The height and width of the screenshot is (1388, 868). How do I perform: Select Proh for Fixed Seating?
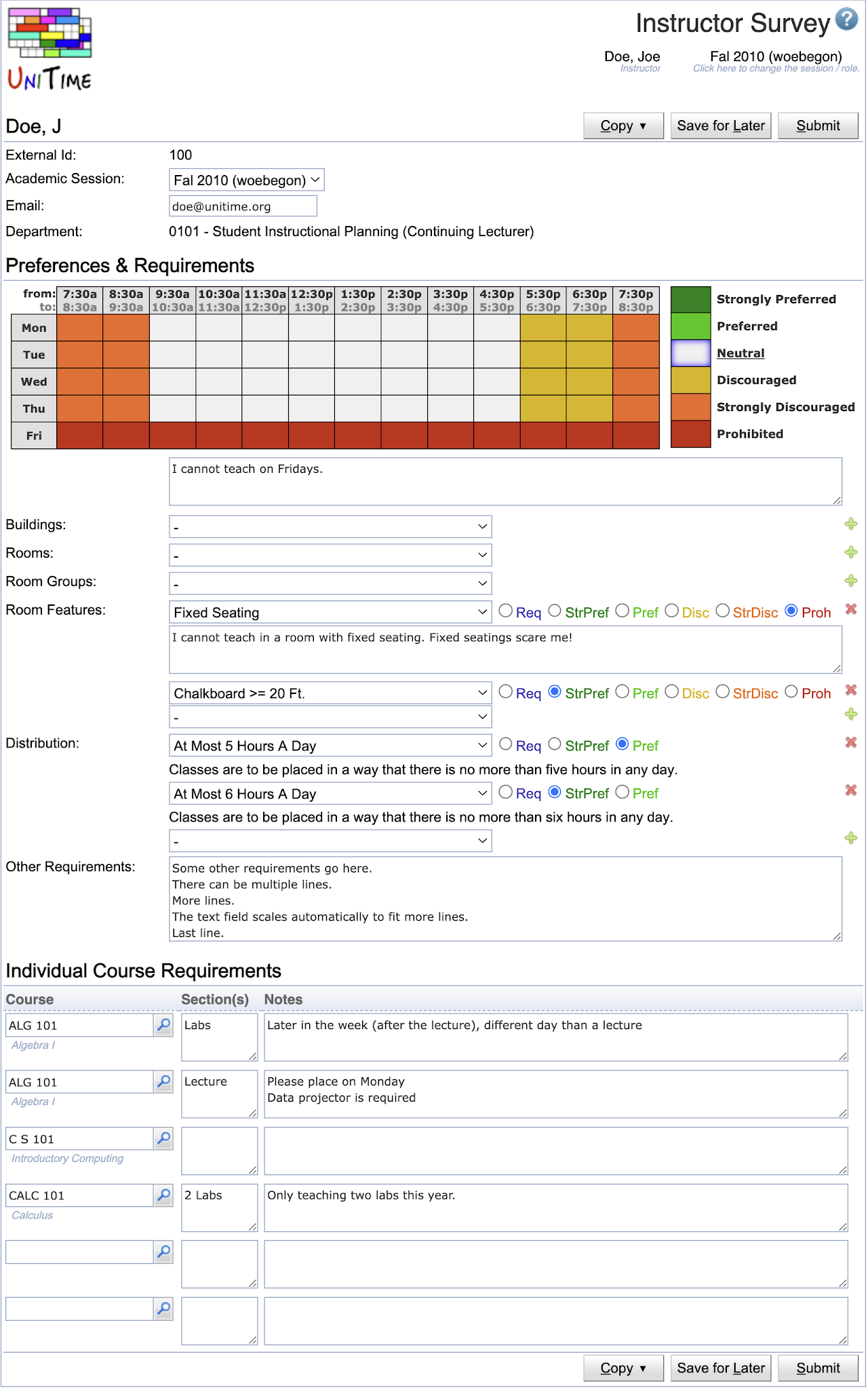[x=791, y=611]
